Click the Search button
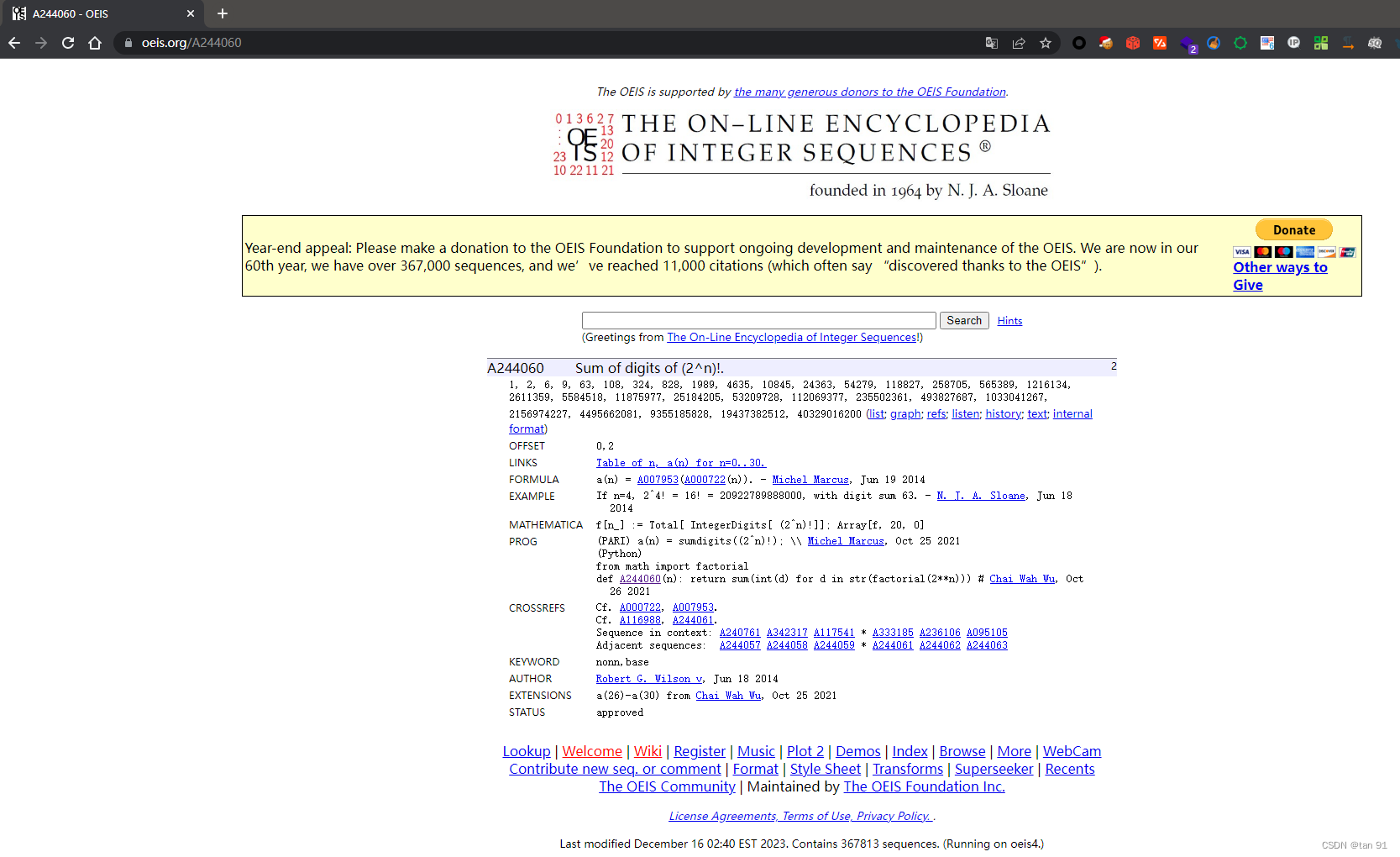Image resolution: width=1400 pixels, height=857 pixels. point(964,320)
